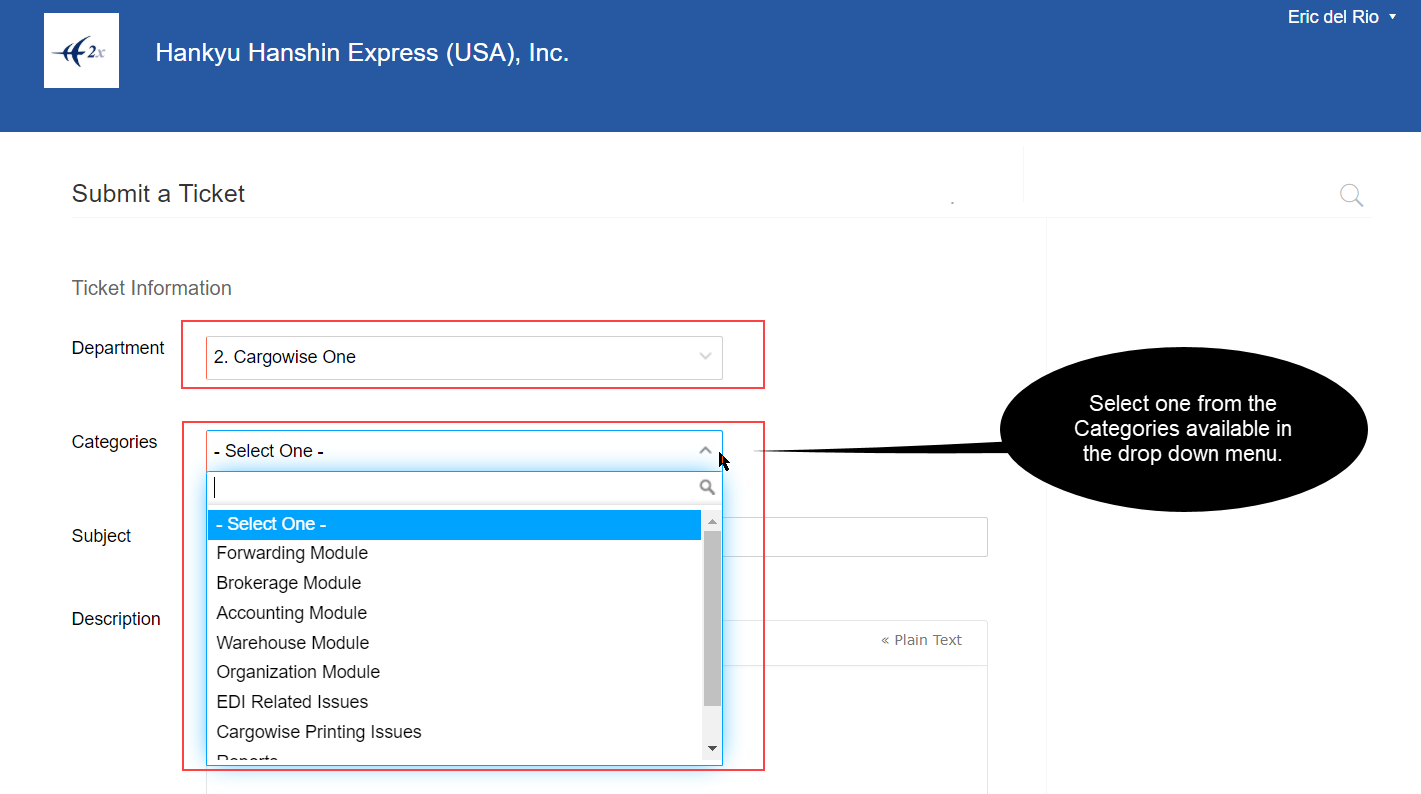
Task: Click the Subject field label
Action: [x=101, y=536]
